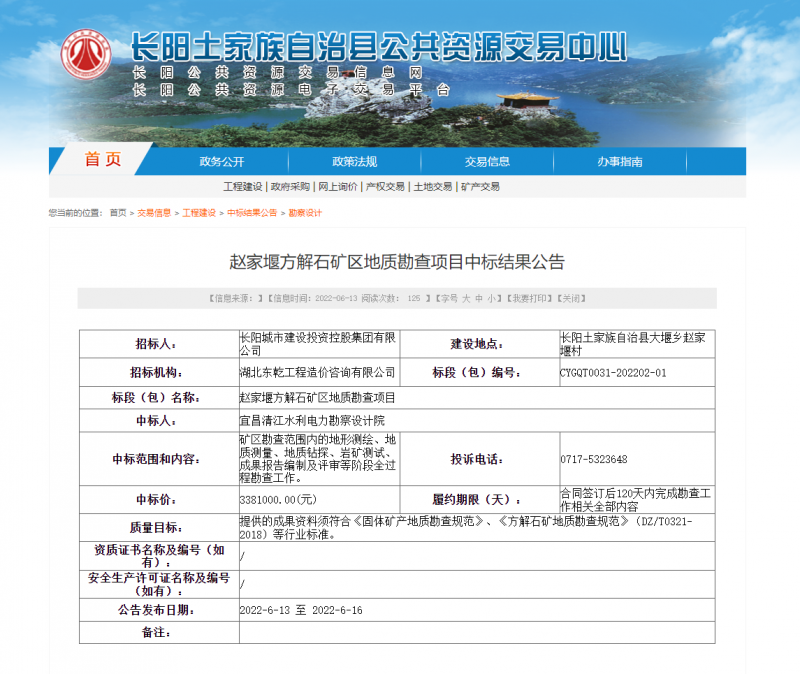Click 勘察设计 in the breadcrumb
Screen dimensions: 800x674
[305, 213]
